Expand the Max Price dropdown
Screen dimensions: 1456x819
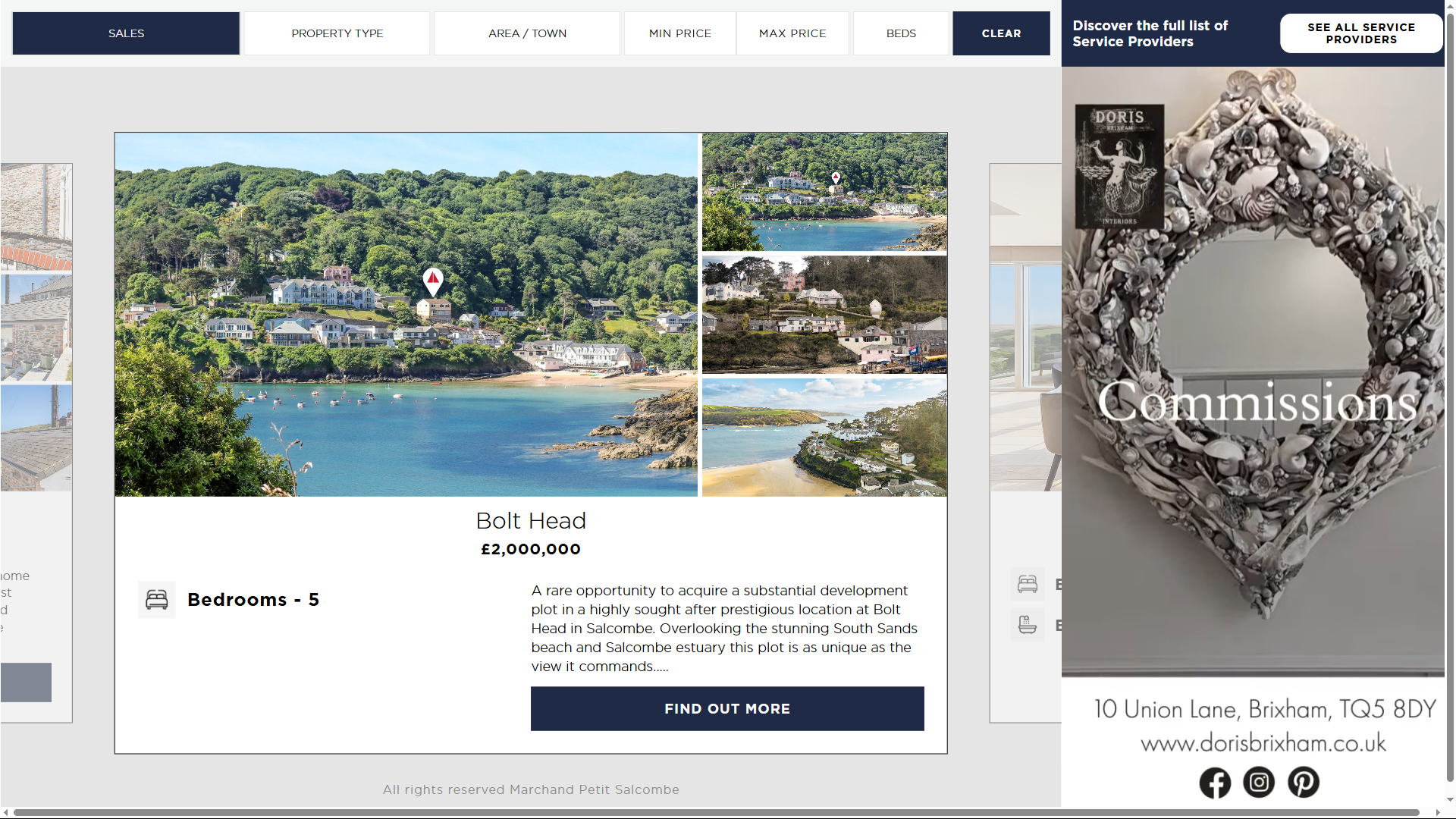(792, 33)
